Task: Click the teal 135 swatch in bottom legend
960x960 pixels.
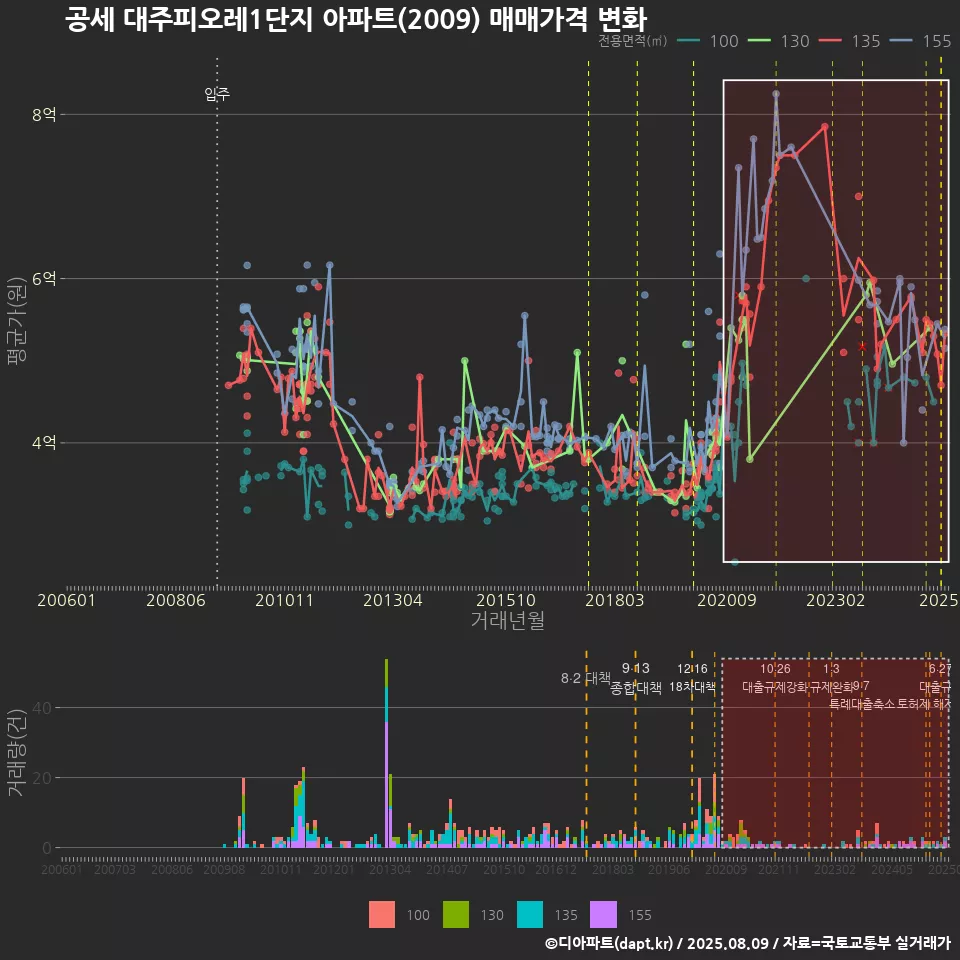Action: coord(530,915)
